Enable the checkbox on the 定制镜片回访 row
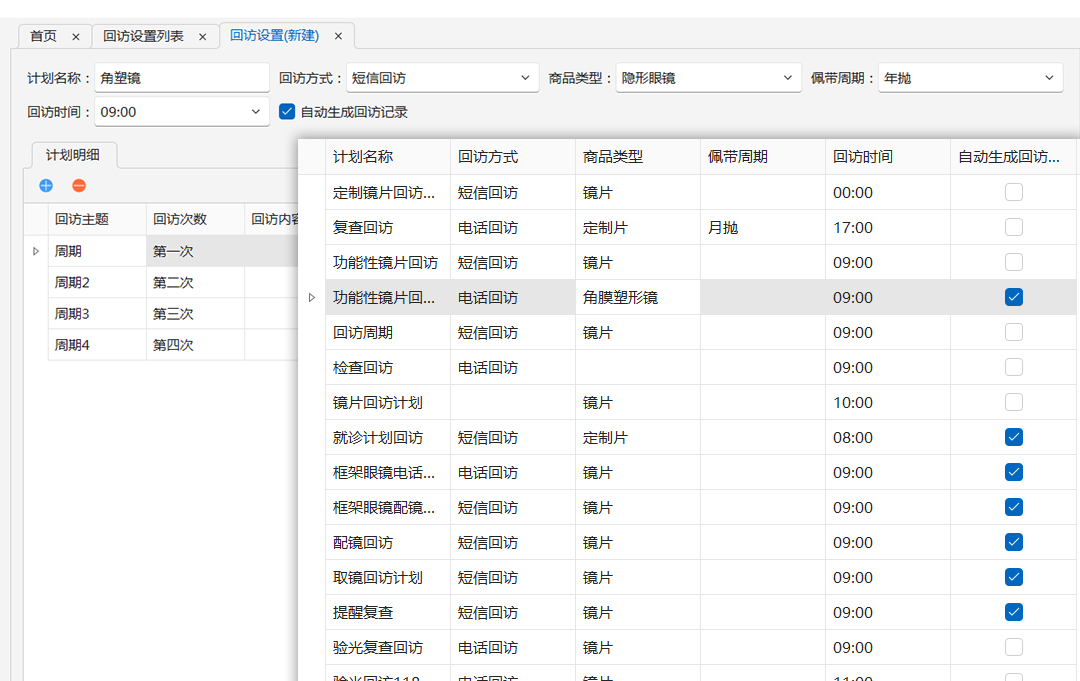The image size is (1080, 681). [x=1015, y=192]
